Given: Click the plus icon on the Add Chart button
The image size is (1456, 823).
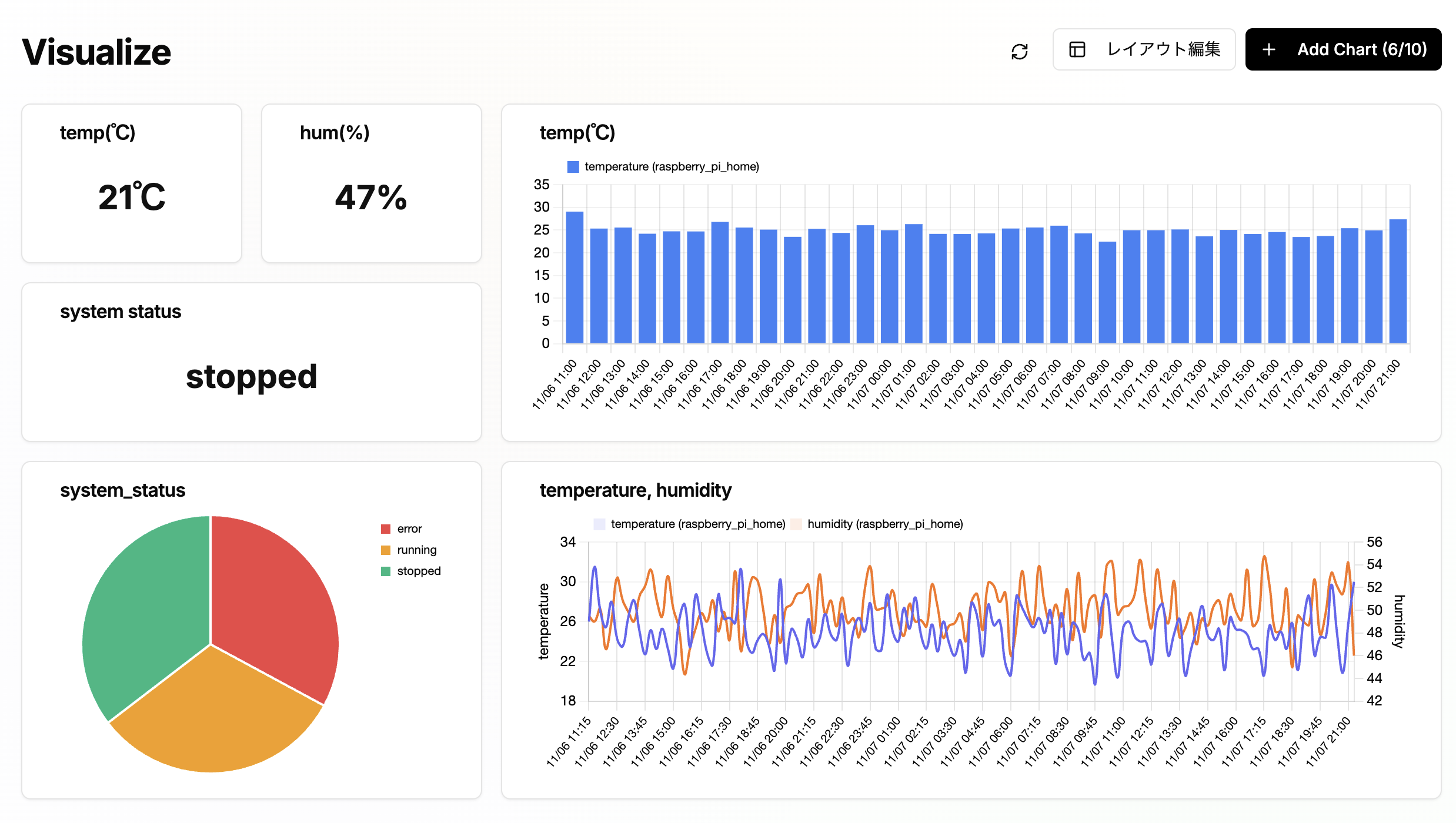Looking at the screenshot, I should pyautogui.click(x=1268, y=50).
